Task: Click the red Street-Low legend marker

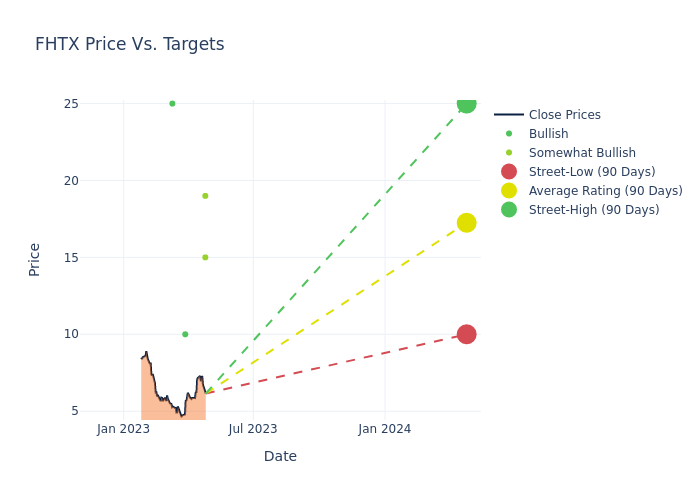Action: pyautogui.click(x=509, y=172)
